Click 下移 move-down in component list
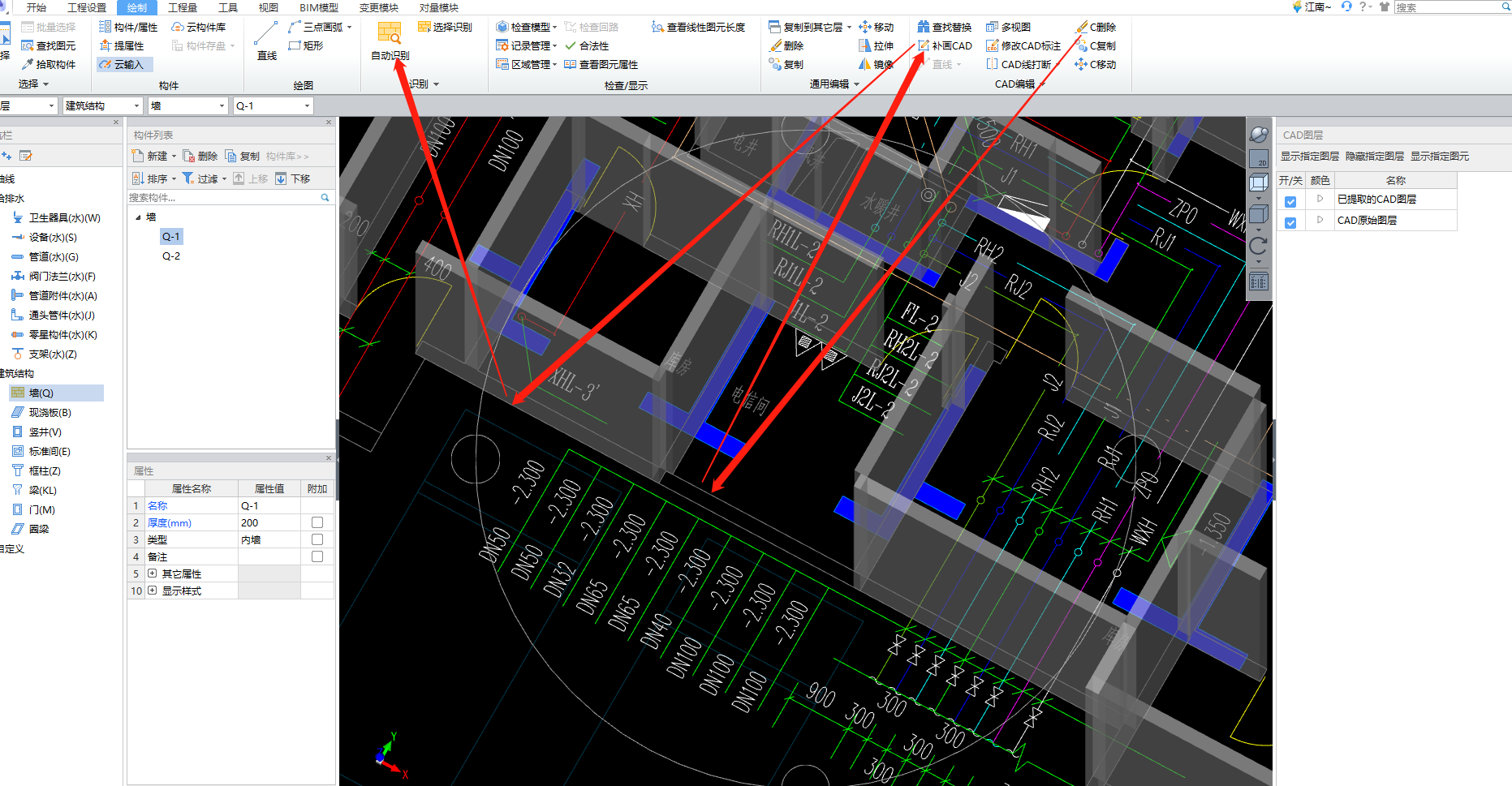1512x786 pixels. tap(293, 178)
